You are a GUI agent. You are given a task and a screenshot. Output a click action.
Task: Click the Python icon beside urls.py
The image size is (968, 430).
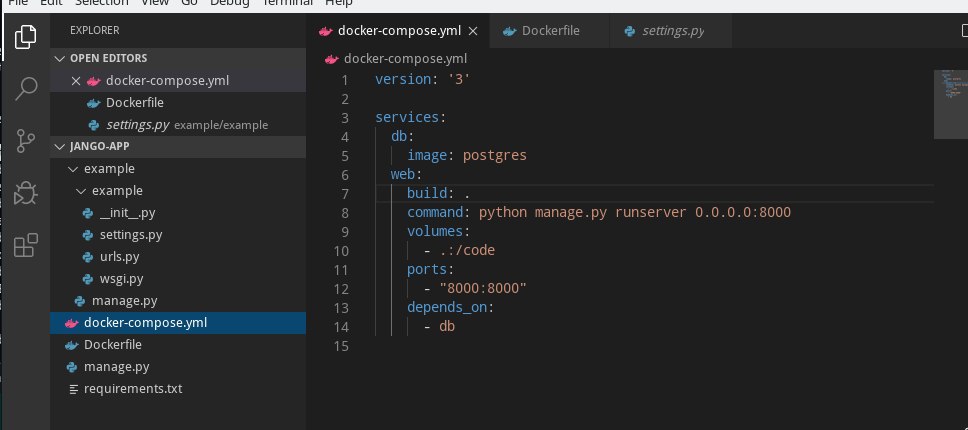(88, 257)
